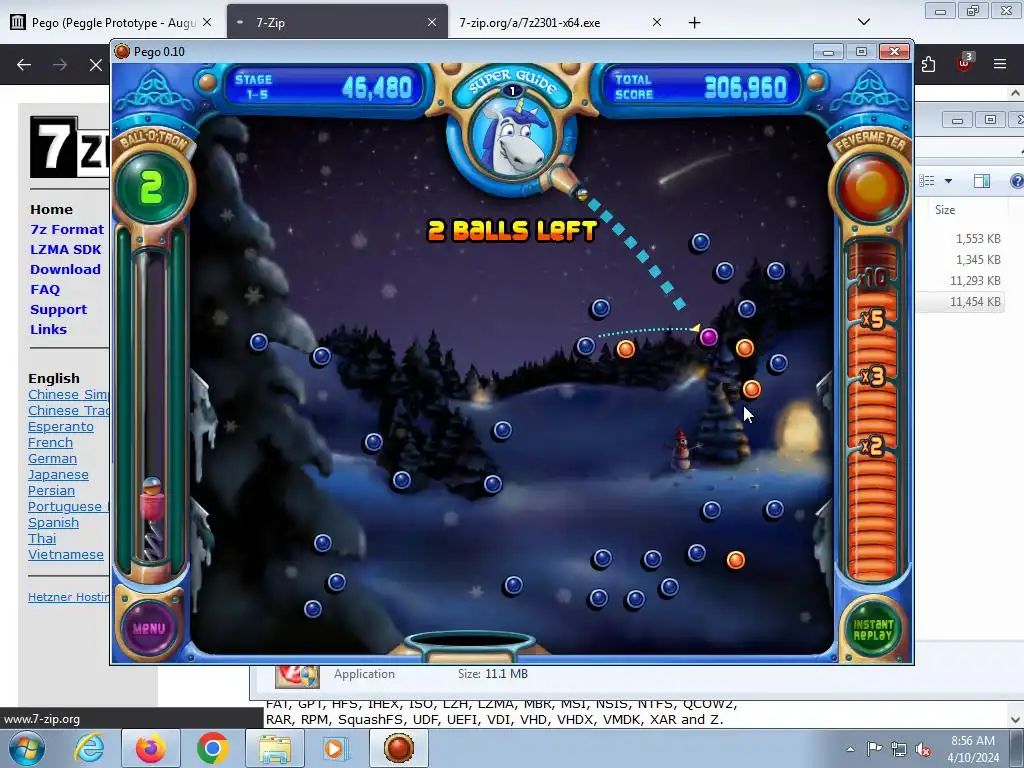Viewport: 1024px width, 768px height.
Task: Open the Support link
Action: click(x=58, y=310)
